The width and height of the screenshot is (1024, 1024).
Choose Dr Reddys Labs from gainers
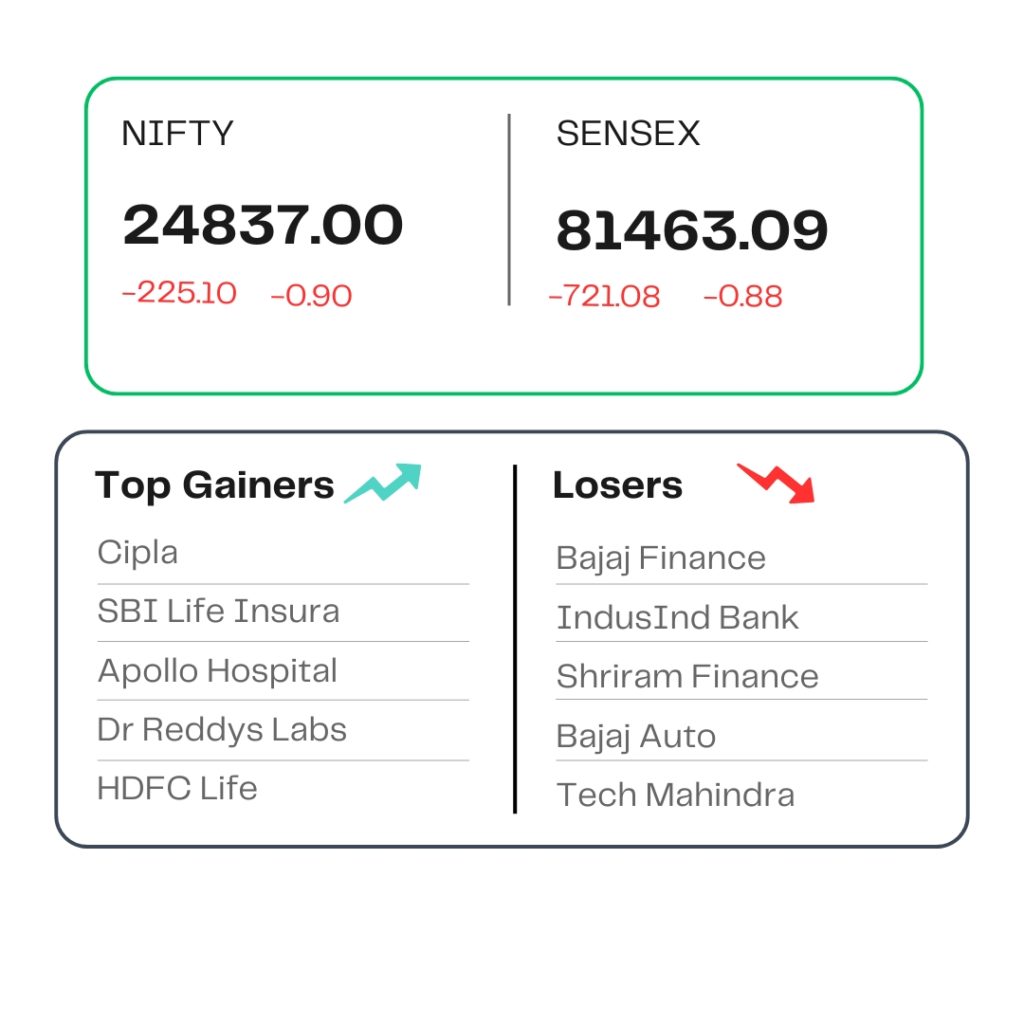(221, 730)
